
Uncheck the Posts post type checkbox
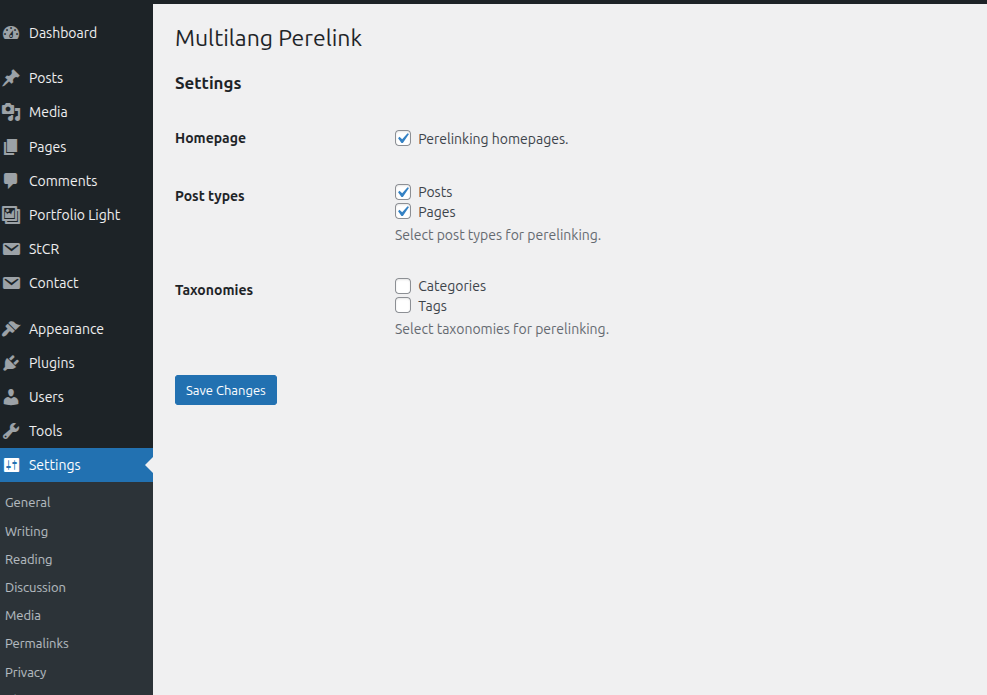pos(403,192)
